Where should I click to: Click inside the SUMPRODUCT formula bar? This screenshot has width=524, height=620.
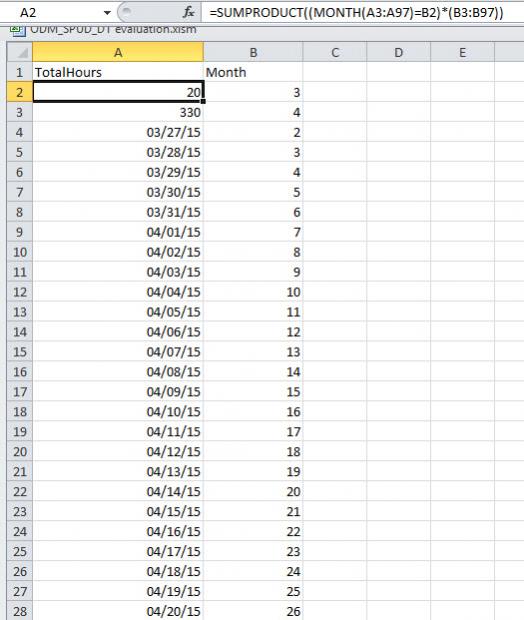tap(362, 13)
